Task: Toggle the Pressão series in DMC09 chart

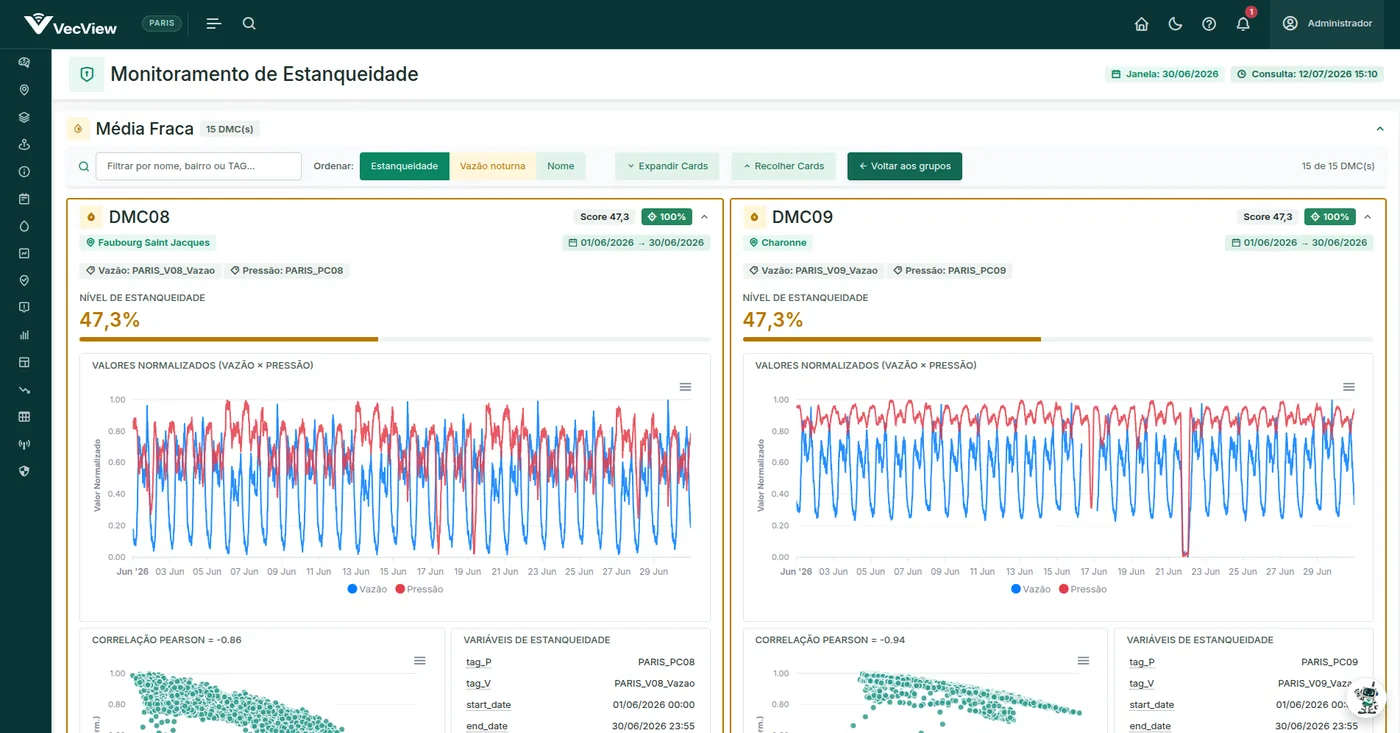Action: tap(1083, 590)
